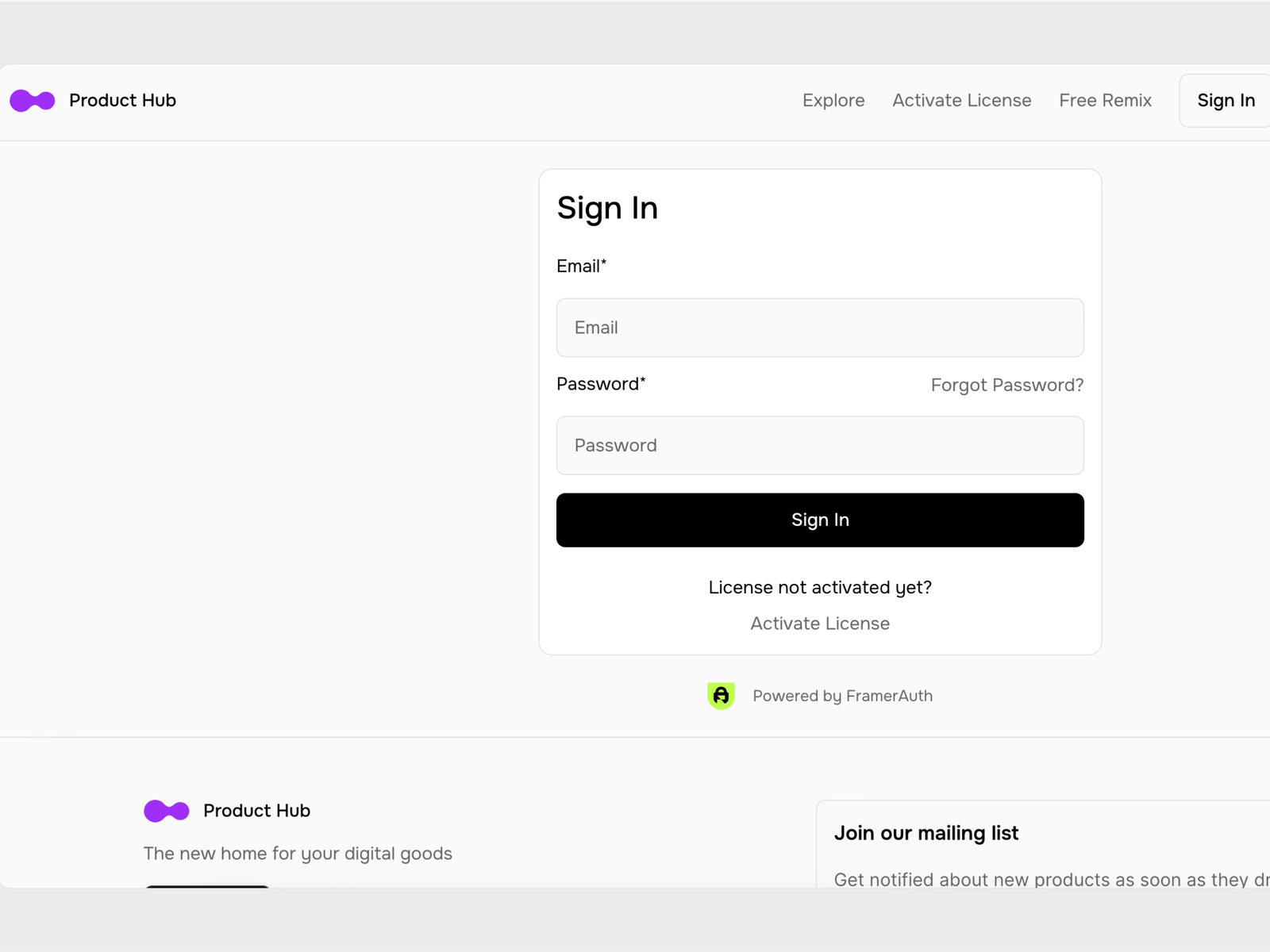Click the dark button under the footer tagline

(206, 892)
